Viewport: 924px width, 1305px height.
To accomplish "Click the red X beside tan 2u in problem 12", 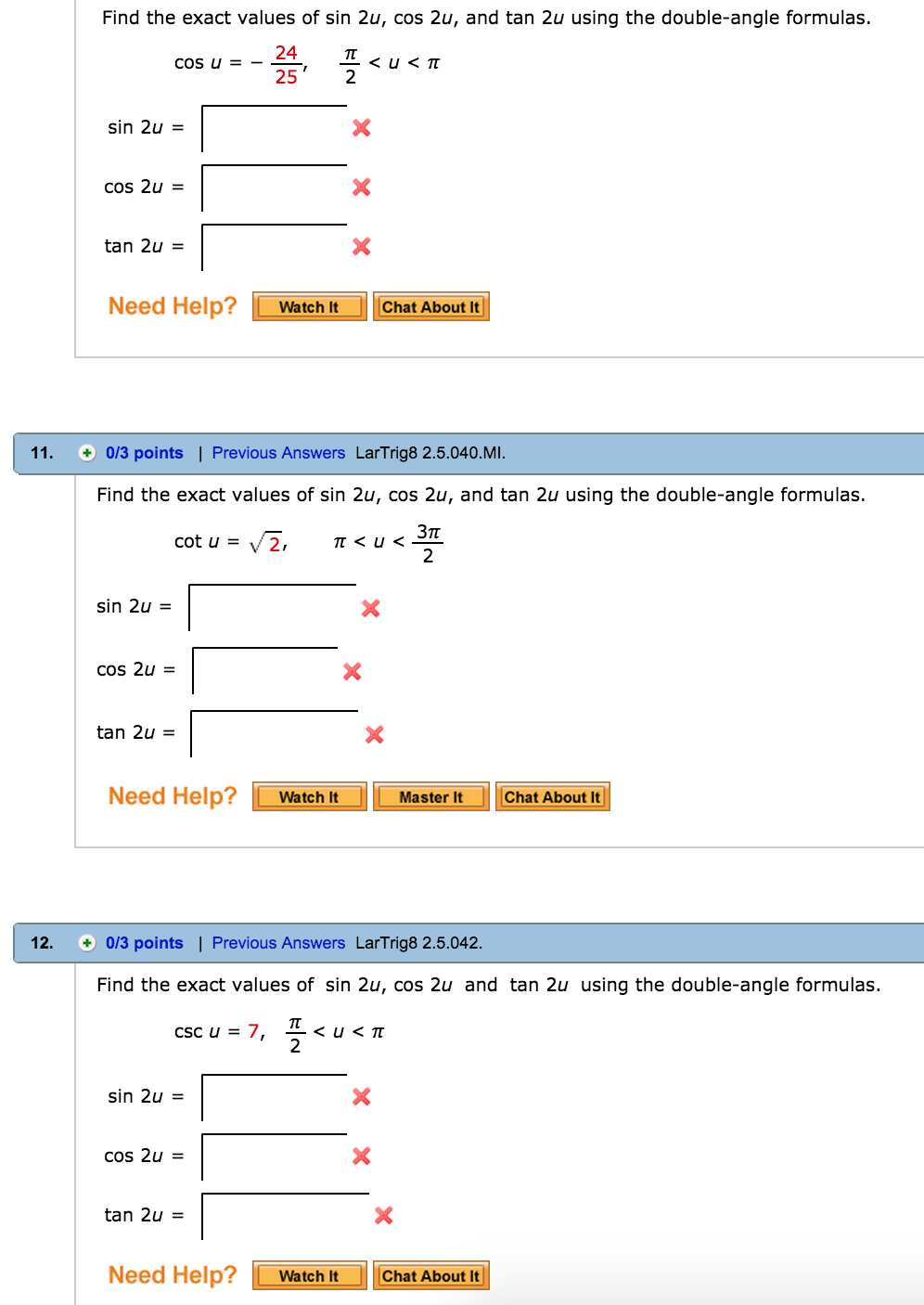I will coord(383,1215).
